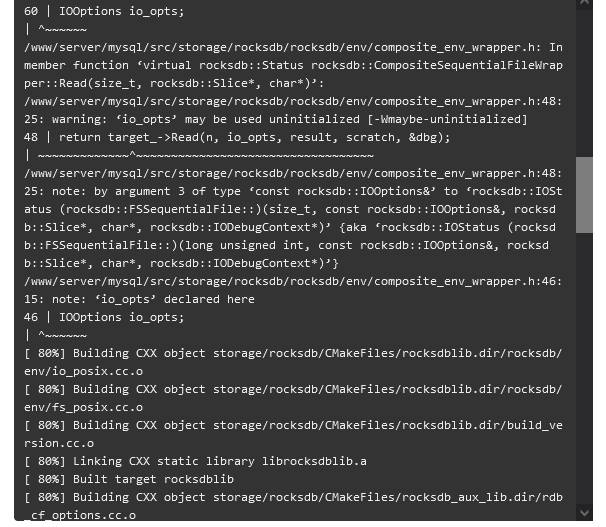Click the 'env/io_posix.cc.o' log text

tap(83, 371)
